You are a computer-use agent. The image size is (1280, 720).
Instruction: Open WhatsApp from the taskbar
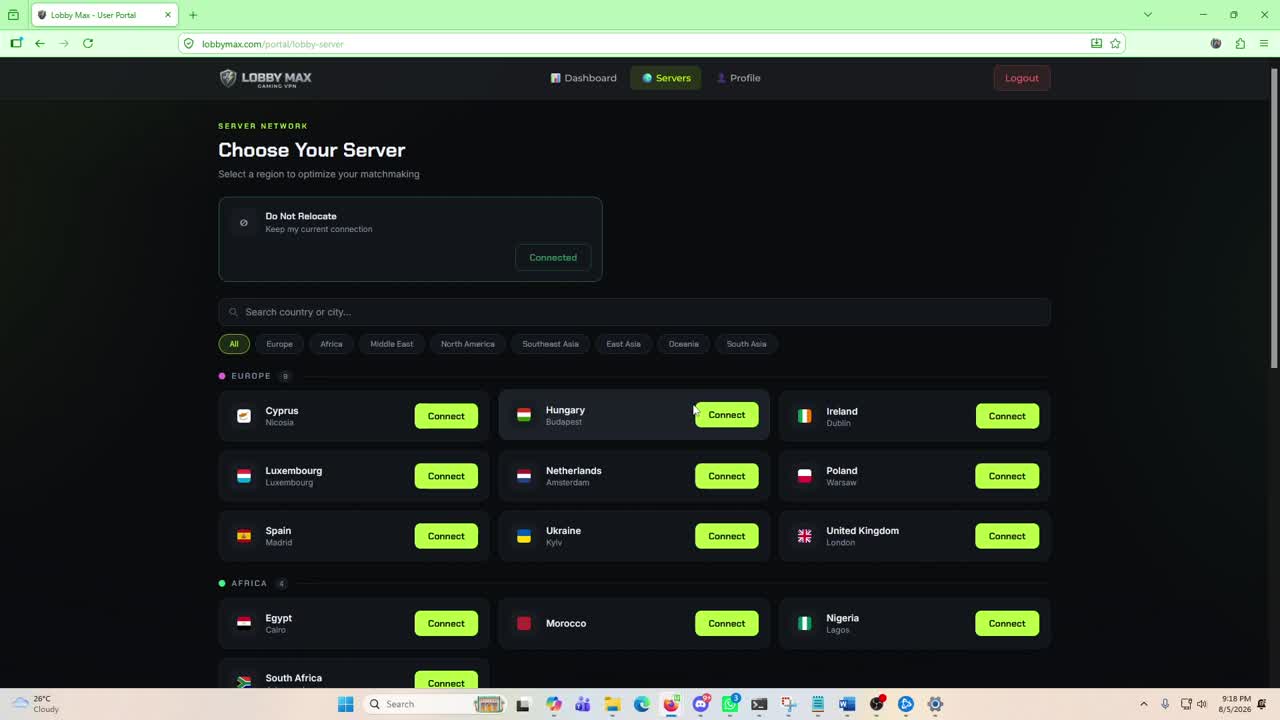pos(730,704)
